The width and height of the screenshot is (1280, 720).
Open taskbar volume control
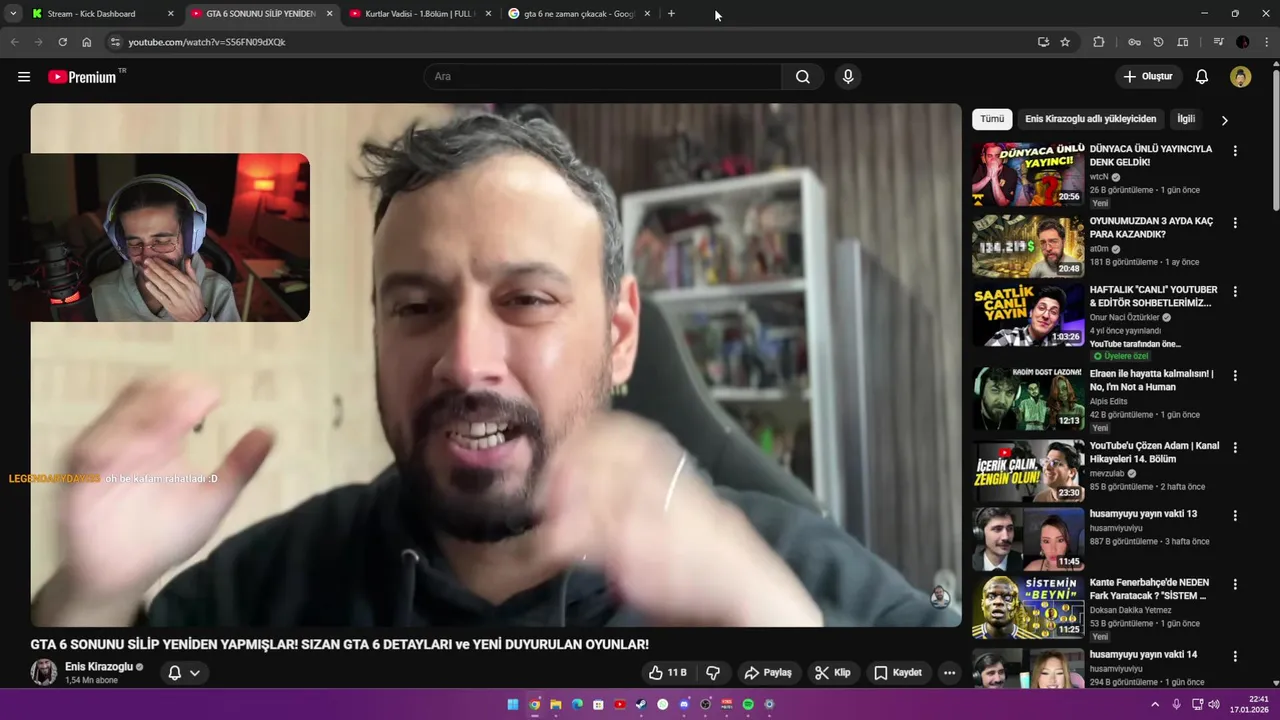pyautogui.click(x=1214, y=704)
